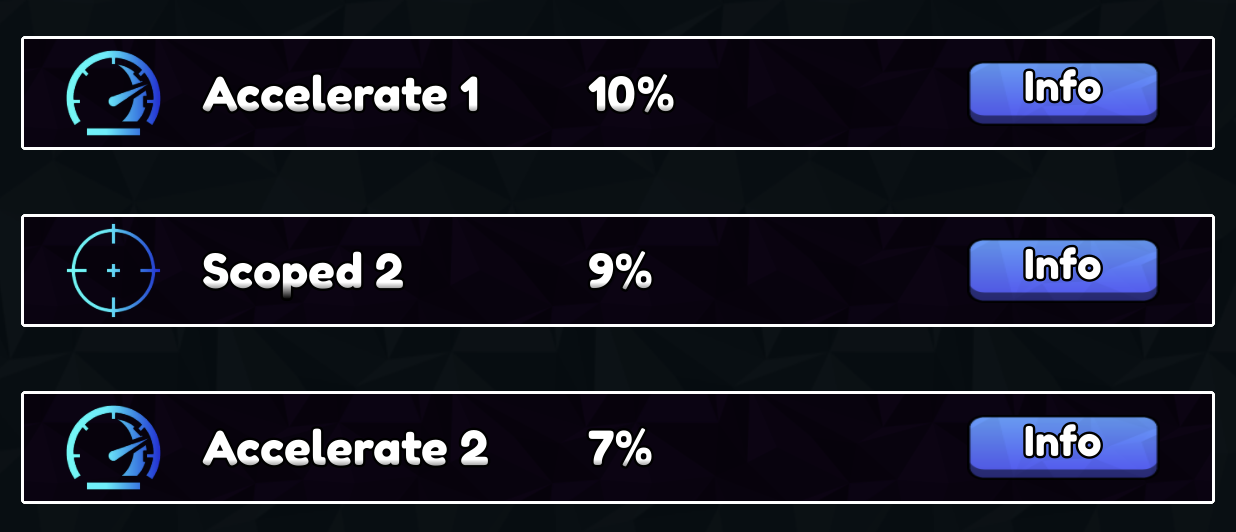This screenshot has height=532, width=1236.
Task: Open Info for Accelerate 1
Action: click(x=1063, y=93)
